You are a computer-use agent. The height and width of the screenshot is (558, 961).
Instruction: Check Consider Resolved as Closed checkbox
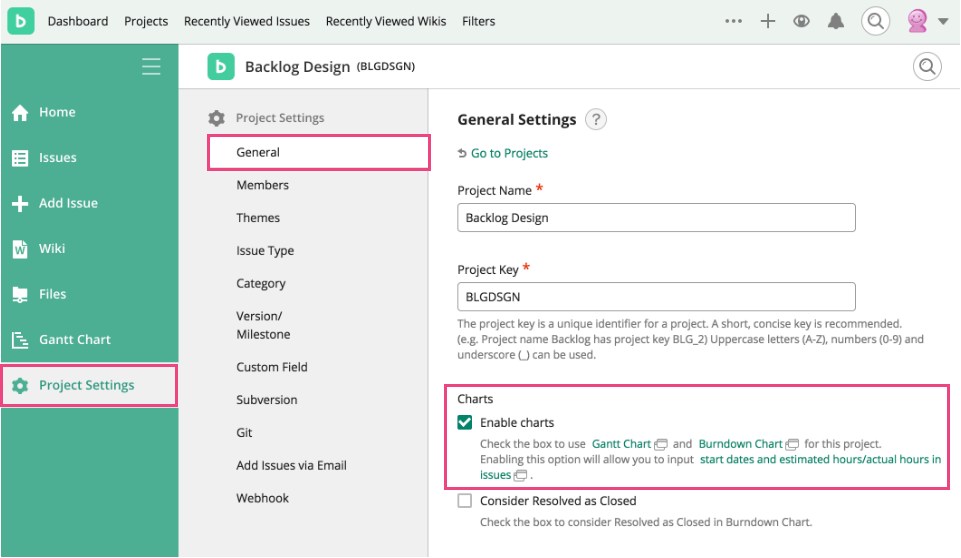point(465,500)
